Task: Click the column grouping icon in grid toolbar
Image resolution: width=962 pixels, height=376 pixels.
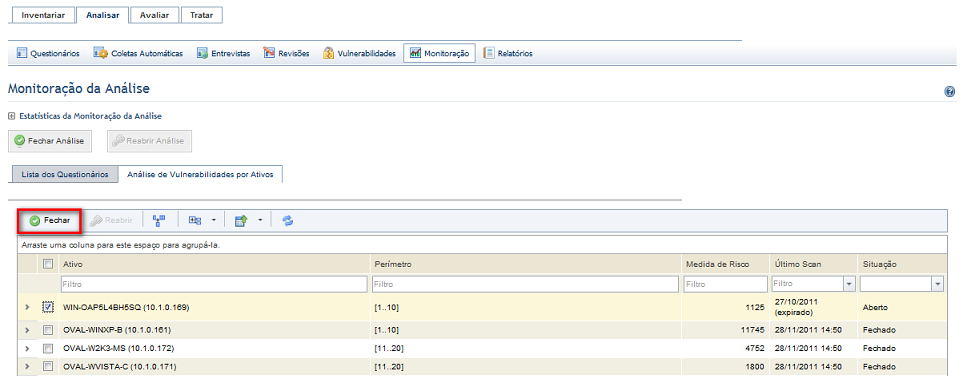Action: click(x=195, y=221)
